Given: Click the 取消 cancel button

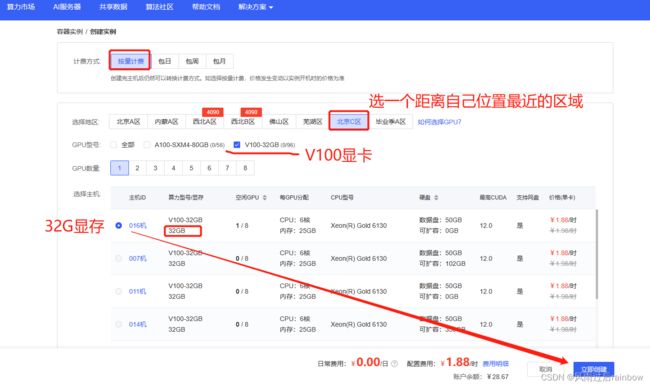Looking at the screenshot, I should coord(546,369).
